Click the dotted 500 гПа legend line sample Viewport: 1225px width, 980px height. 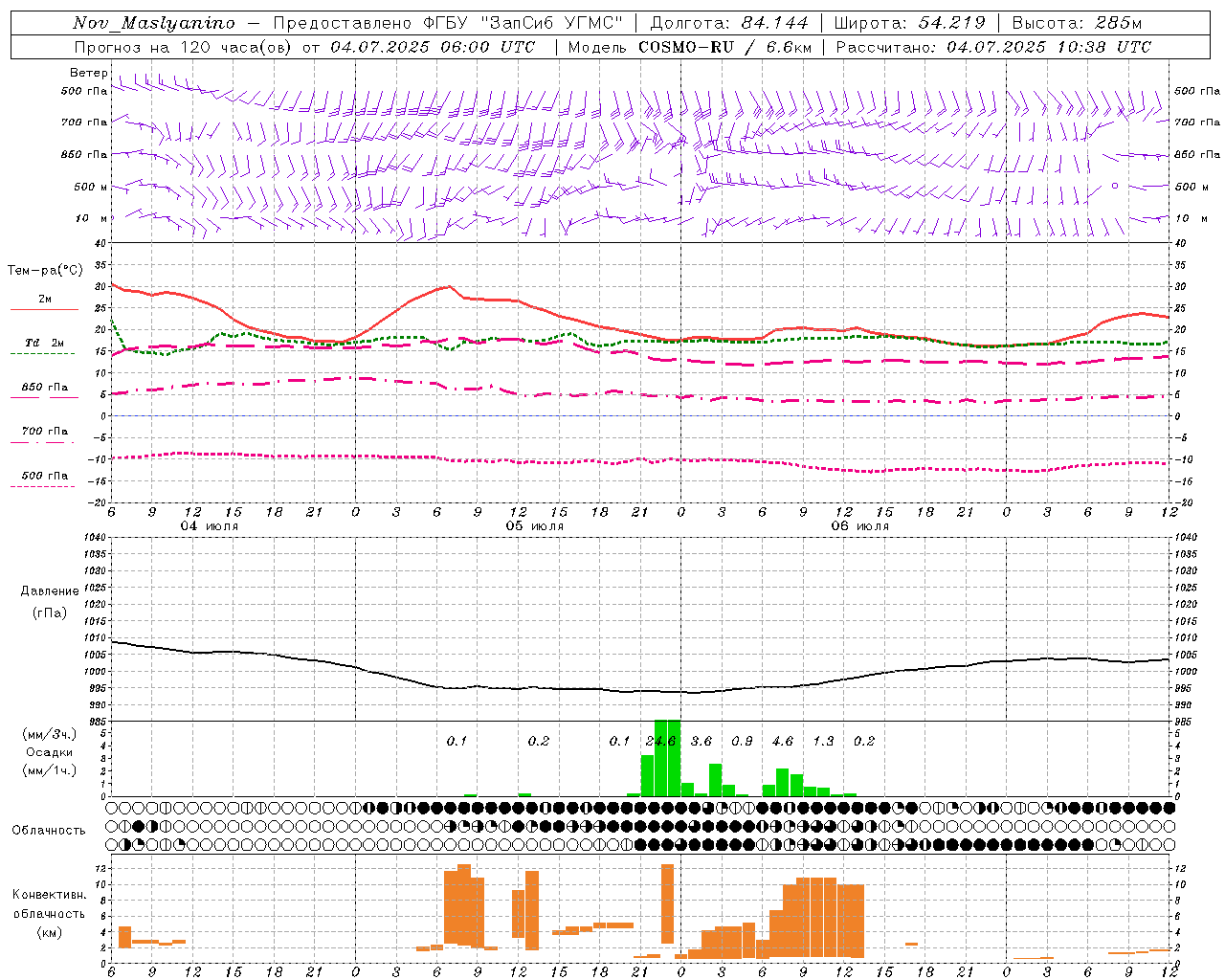[x=42, y=486]
